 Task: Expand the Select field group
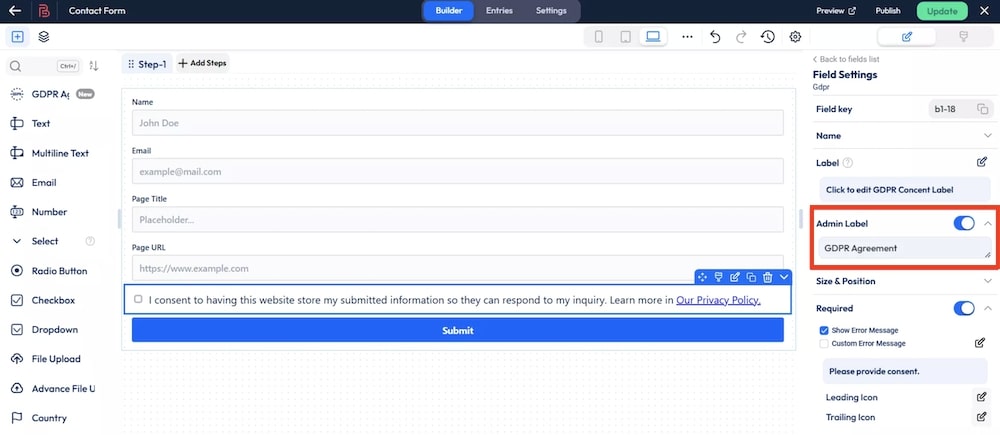coord(17,241)
